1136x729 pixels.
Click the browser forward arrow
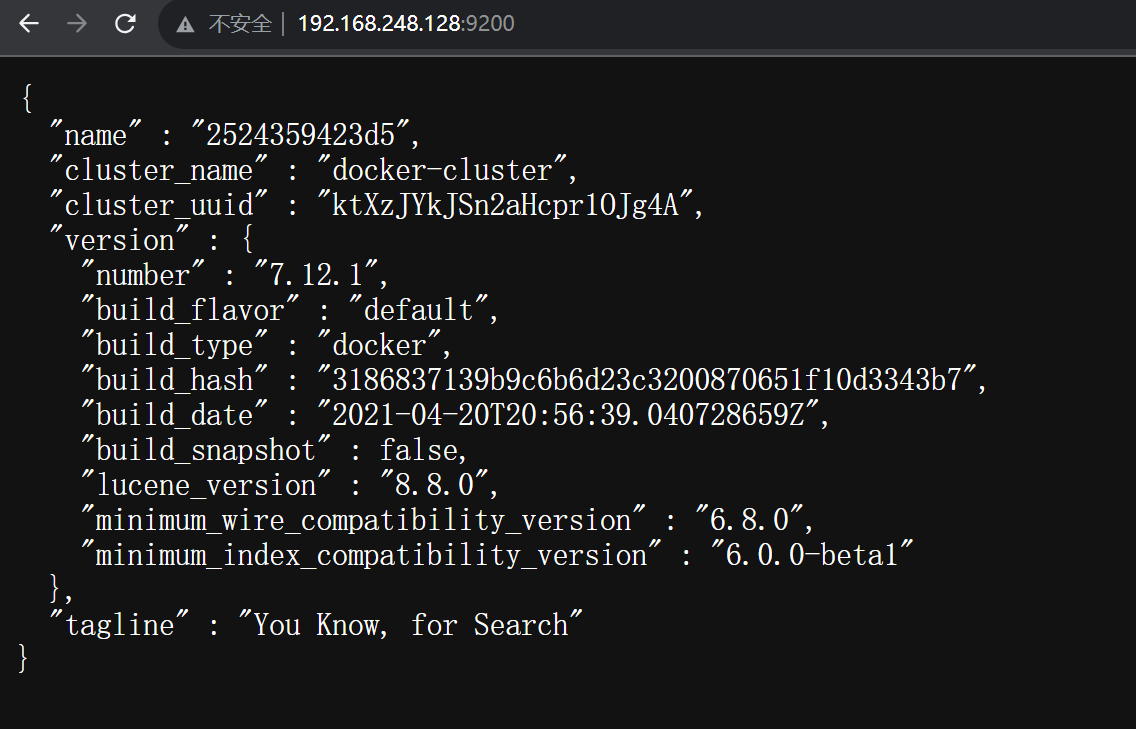click(x=77, y=24)
